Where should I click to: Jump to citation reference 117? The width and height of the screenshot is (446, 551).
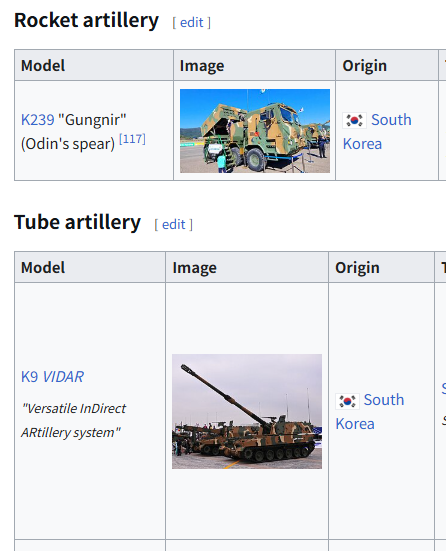tap(132, 139)
